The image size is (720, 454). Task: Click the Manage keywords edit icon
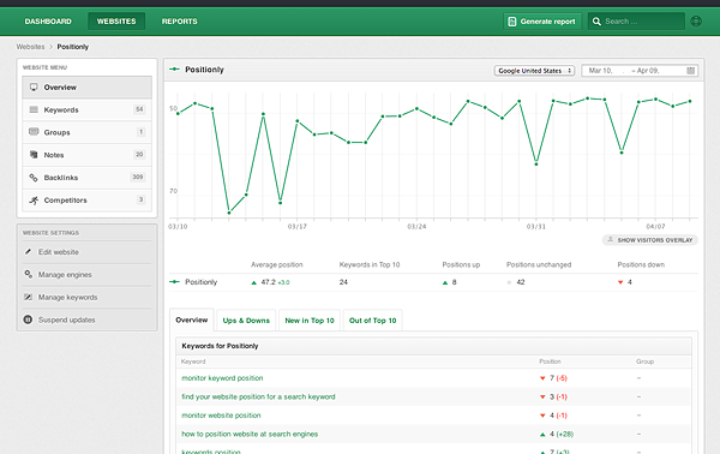point(28,297)
